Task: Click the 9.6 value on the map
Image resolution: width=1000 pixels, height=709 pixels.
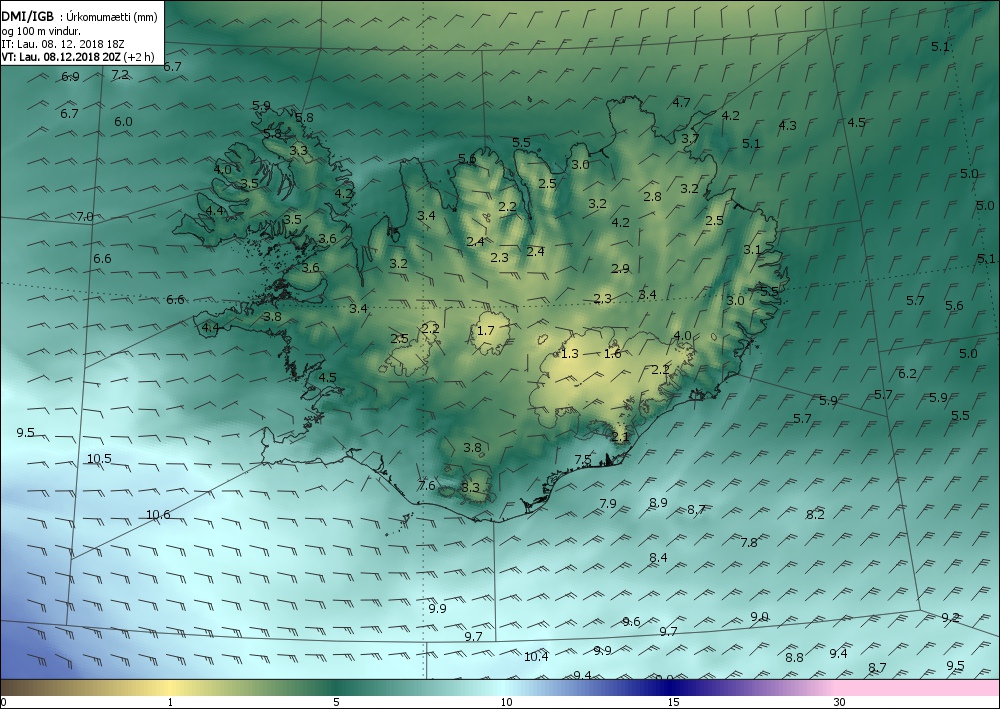Action: coord(631,622)
